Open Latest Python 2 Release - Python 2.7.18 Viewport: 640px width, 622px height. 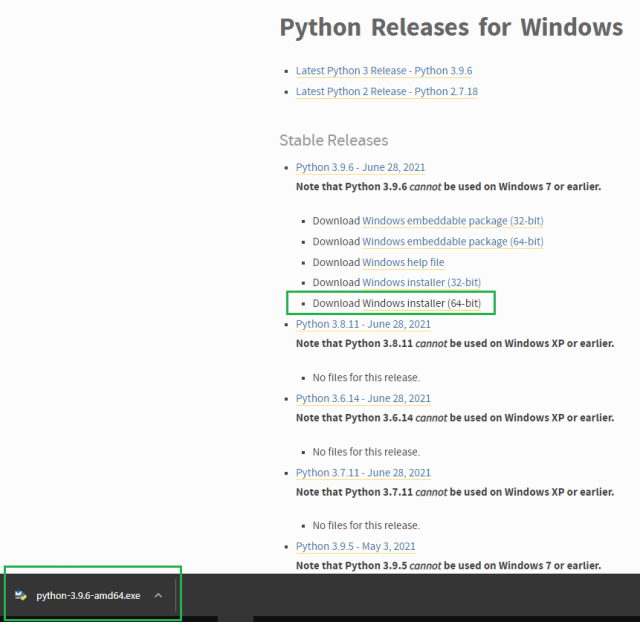click(x=386, y=91)
